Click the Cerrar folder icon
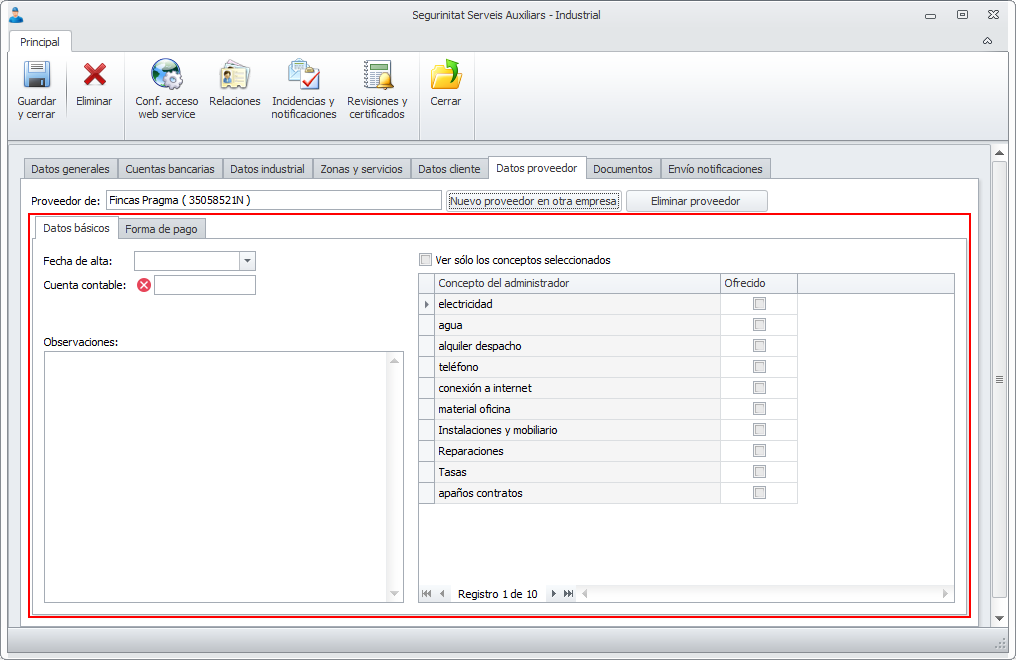This screenshot has height=660, width=1016. [446, 76]
